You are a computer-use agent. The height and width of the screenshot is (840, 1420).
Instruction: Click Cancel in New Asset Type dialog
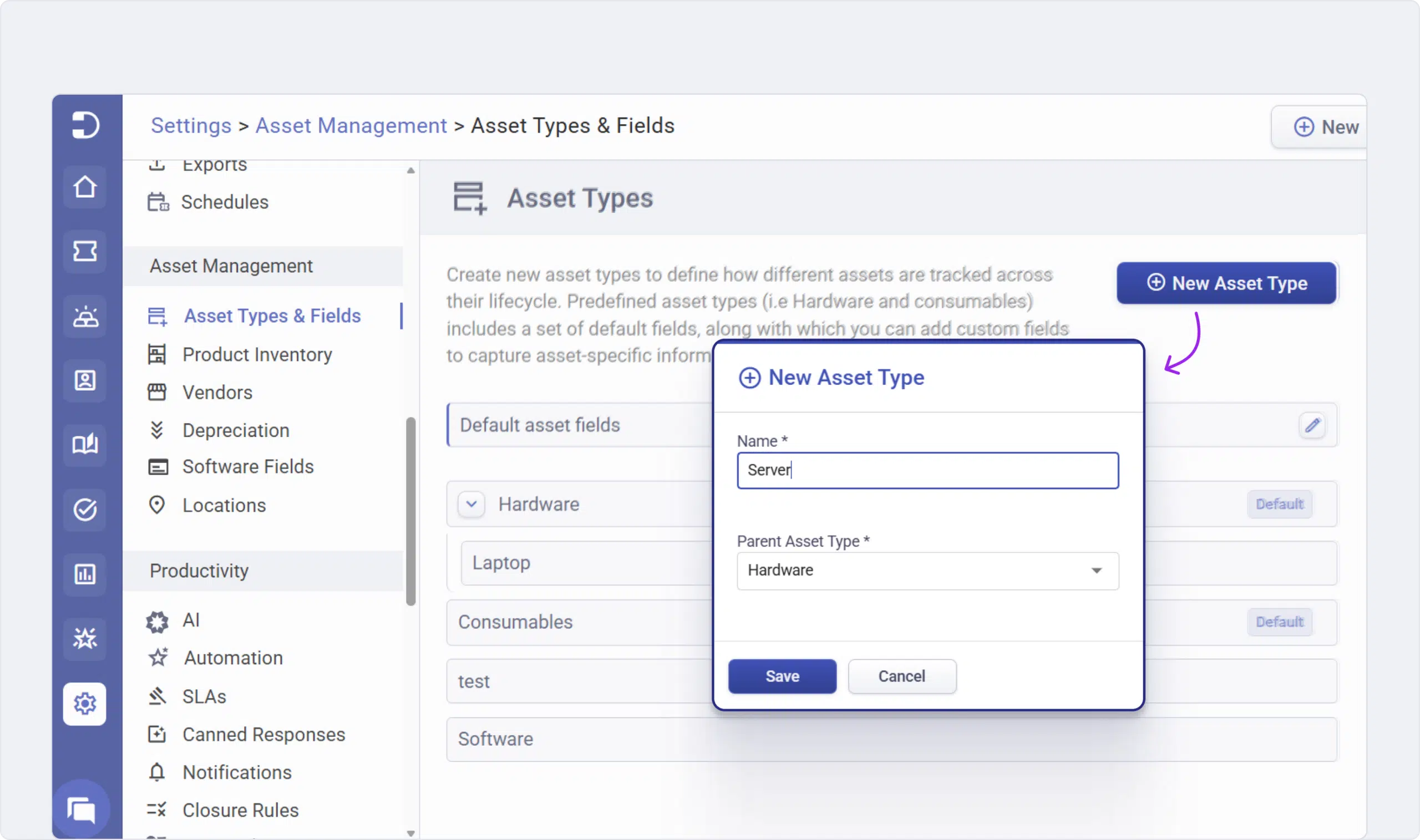(902, 676)
